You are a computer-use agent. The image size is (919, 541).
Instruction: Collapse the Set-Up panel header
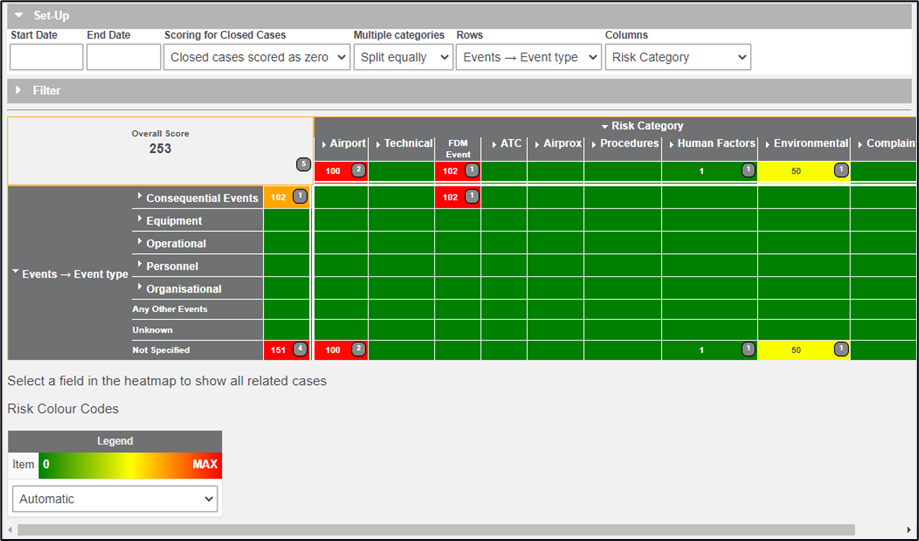pos(19,15)
